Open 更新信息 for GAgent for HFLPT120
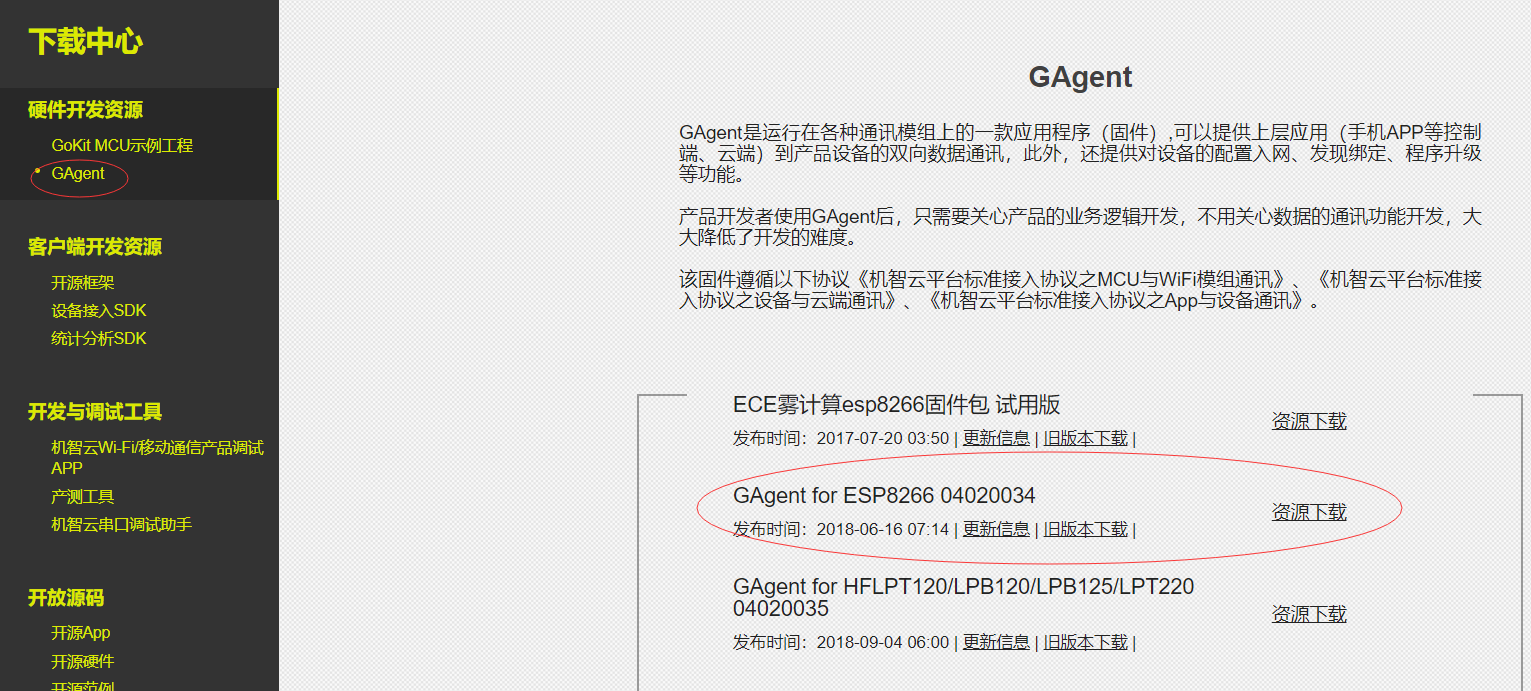1531x691 pixels. point(996,642)
